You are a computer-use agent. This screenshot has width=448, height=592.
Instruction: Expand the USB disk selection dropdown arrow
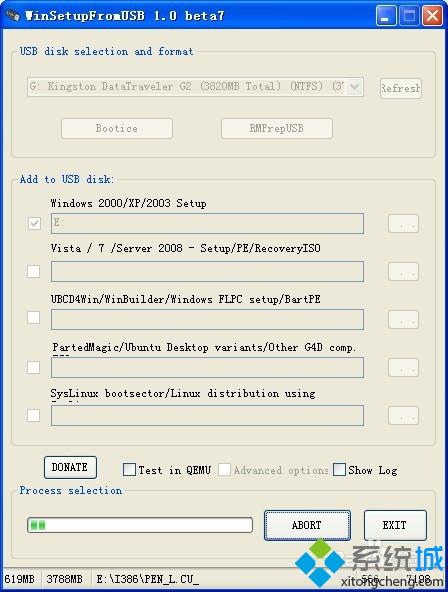click(x=354, y=87)
